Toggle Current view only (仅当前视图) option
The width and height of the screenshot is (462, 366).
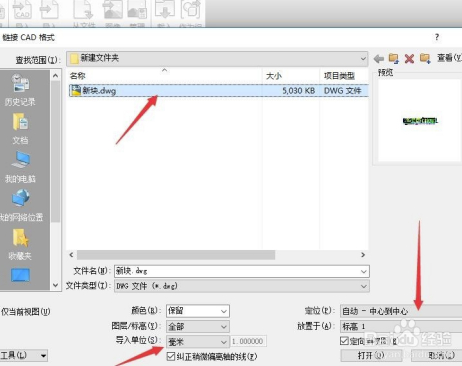click(x=26, y=312)
